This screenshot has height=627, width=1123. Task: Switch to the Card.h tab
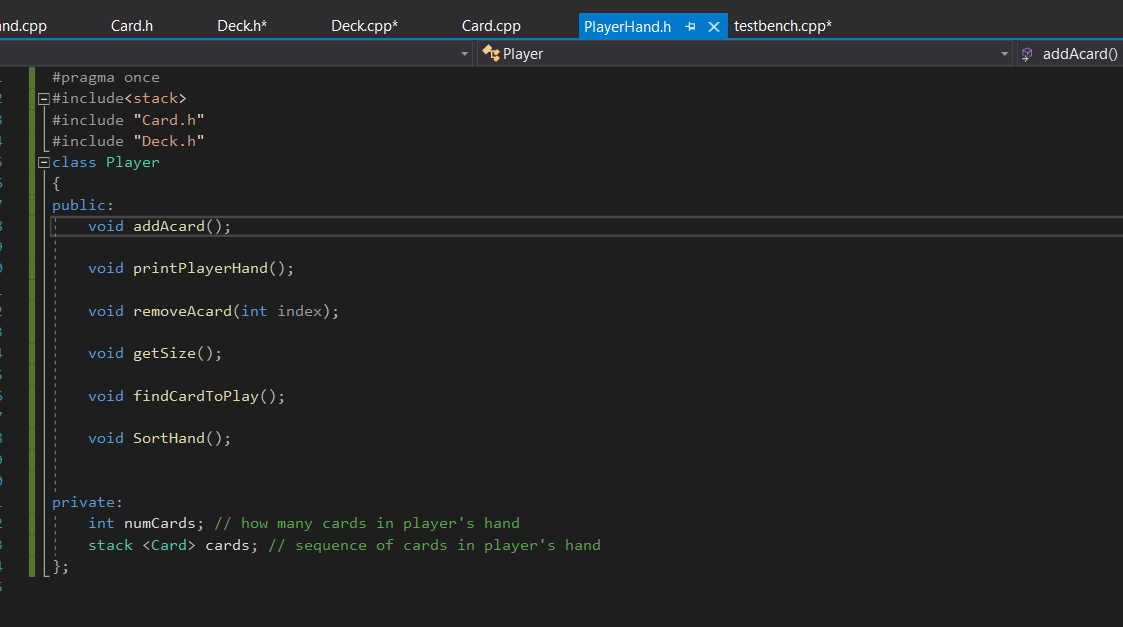tap(131, 25)
